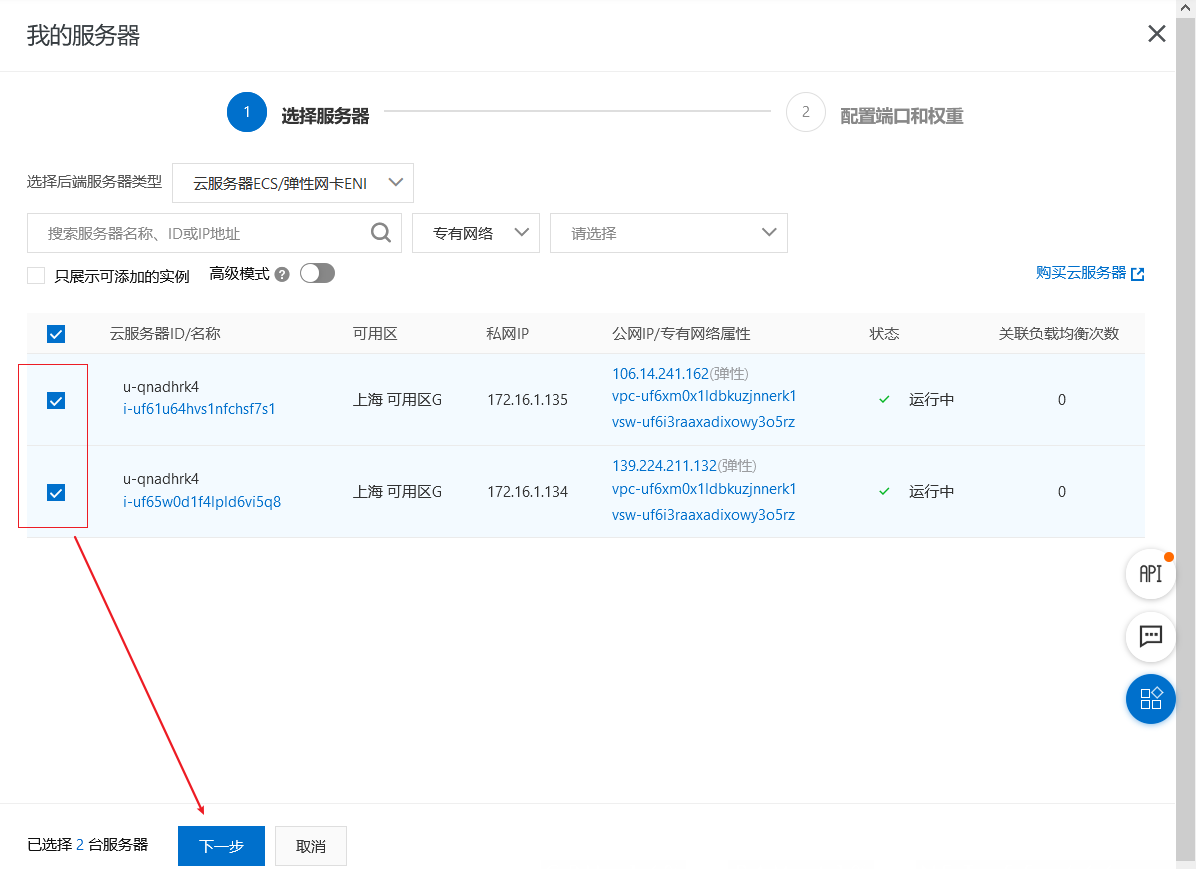Open instance i-uf61u64hvs1nfchsf7s1

point(199,409)
